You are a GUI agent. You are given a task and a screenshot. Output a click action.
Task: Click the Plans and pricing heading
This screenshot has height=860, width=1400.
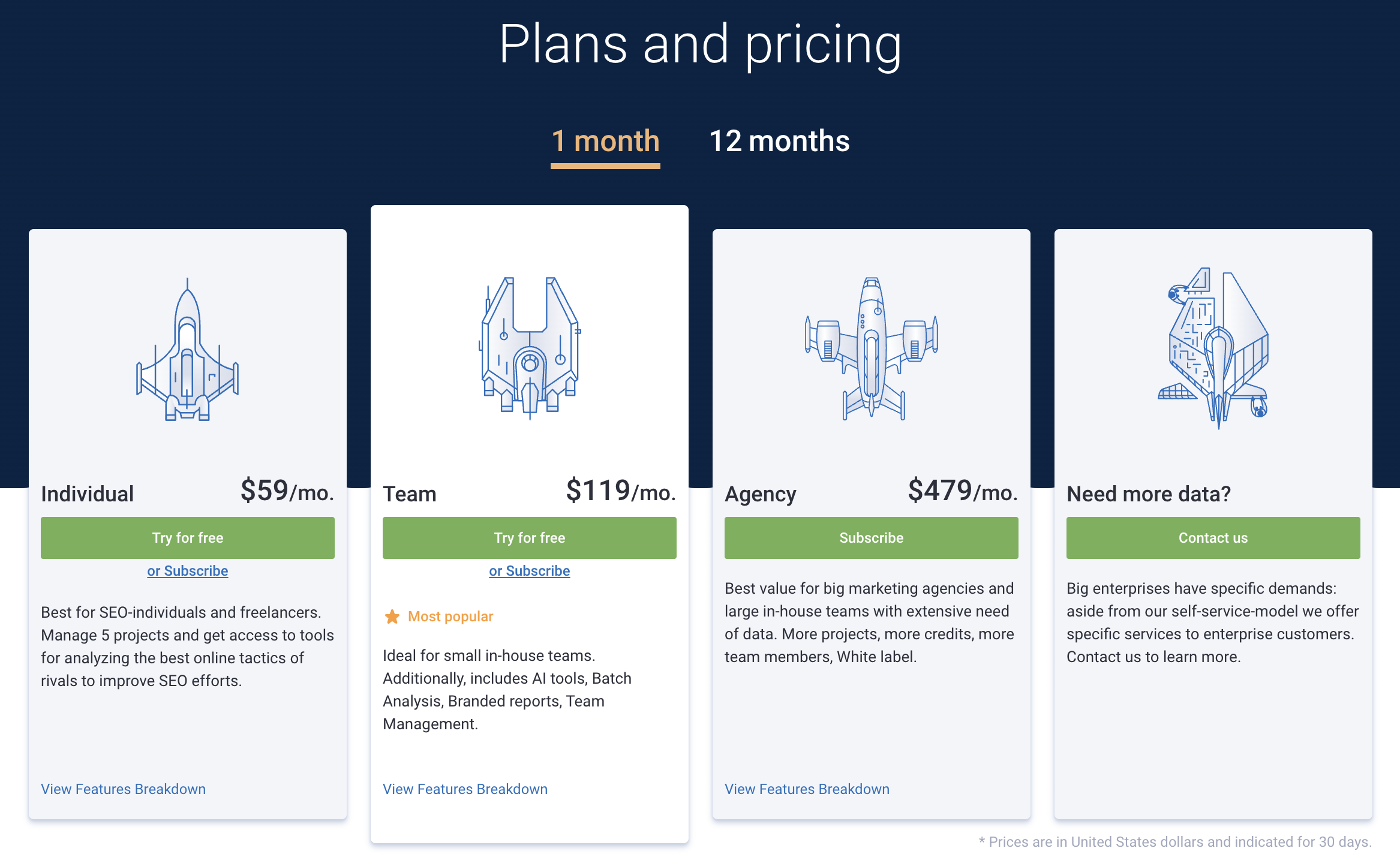[x=700, y=44]
